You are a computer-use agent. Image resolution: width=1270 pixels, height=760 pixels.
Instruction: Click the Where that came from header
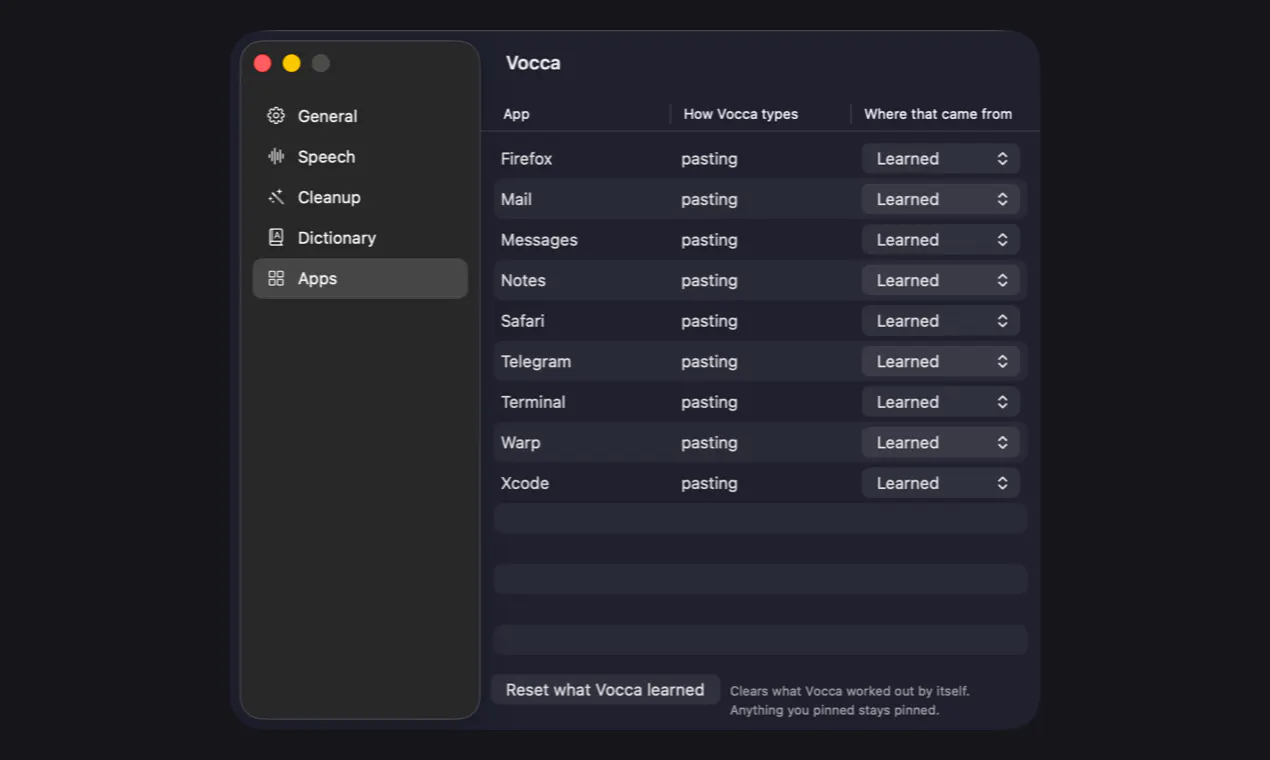coord(938,114)
